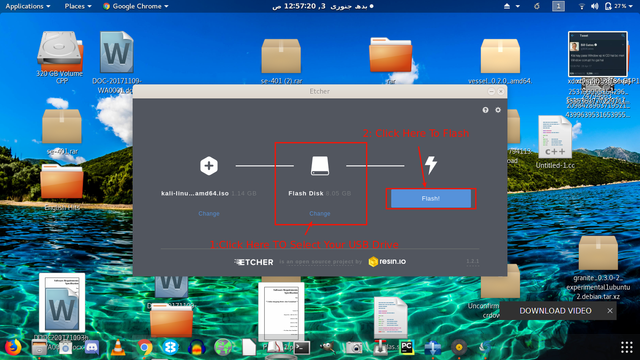Viewport: 640px width, 360px height.
Task: Click the volume speaker icon
Action: (595, 6)
